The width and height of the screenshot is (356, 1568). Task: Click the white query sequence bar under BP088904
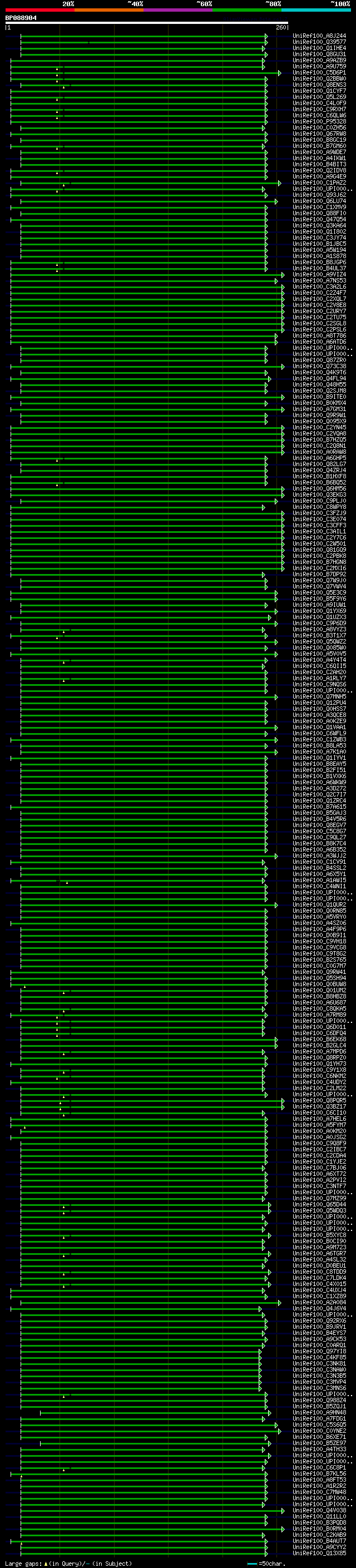(147, 23)
